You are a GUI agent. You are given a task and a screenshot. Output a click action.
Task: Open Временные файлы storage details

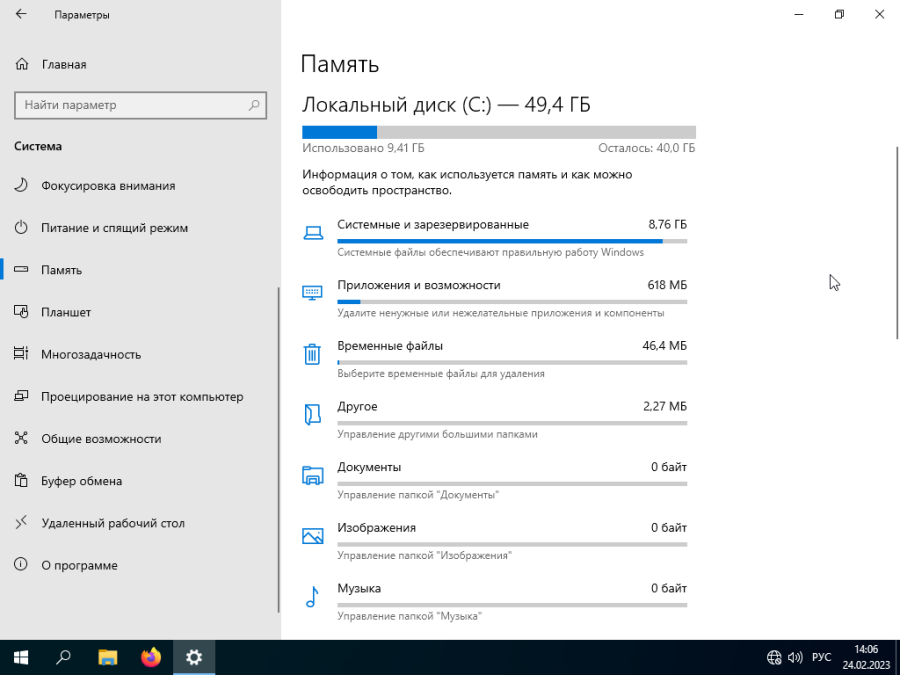[x=495, y=359]
